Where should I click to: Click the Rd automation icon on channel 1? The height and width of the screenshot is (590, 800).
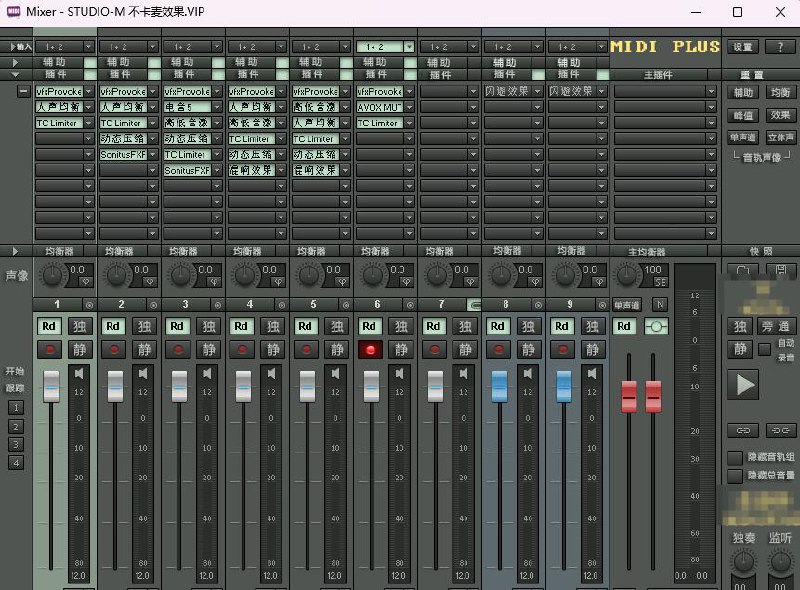tap(48, 326)
